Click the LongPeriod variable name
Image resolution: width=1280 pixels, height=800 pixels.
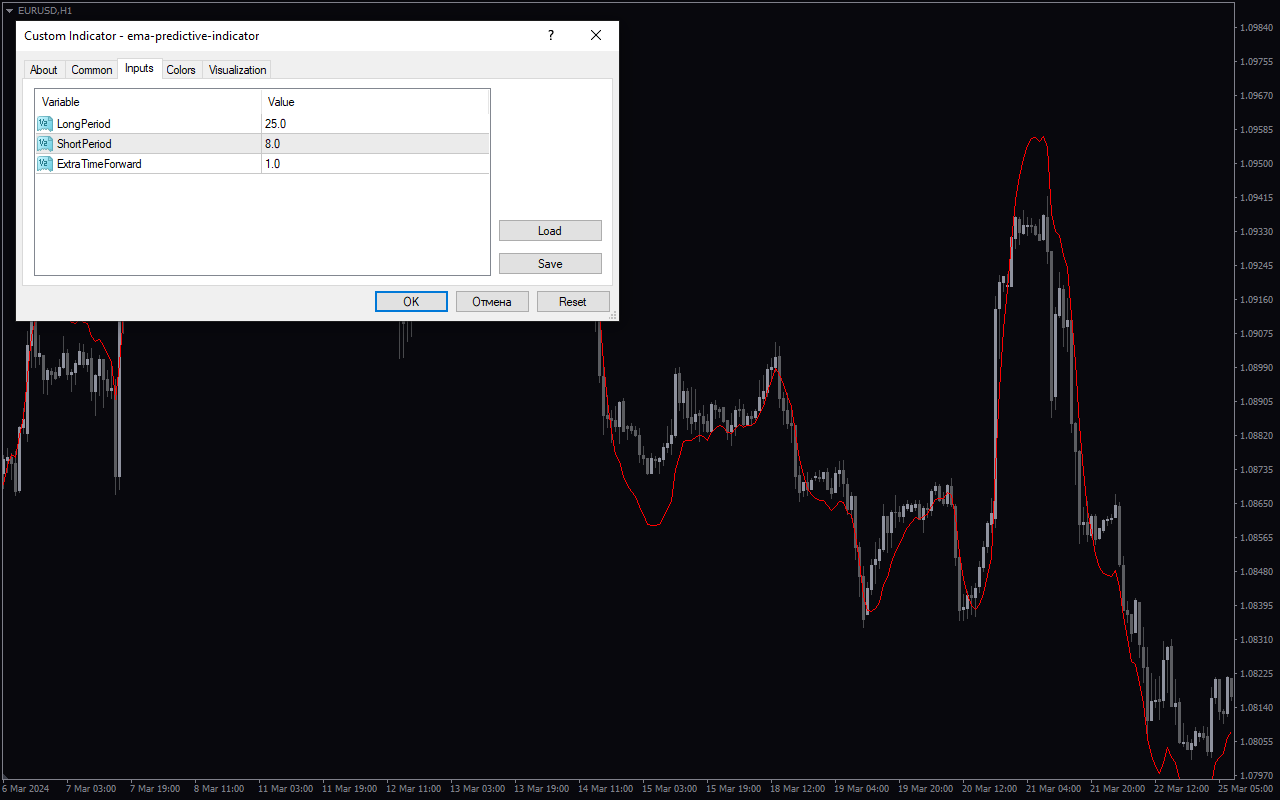point(84,124)
